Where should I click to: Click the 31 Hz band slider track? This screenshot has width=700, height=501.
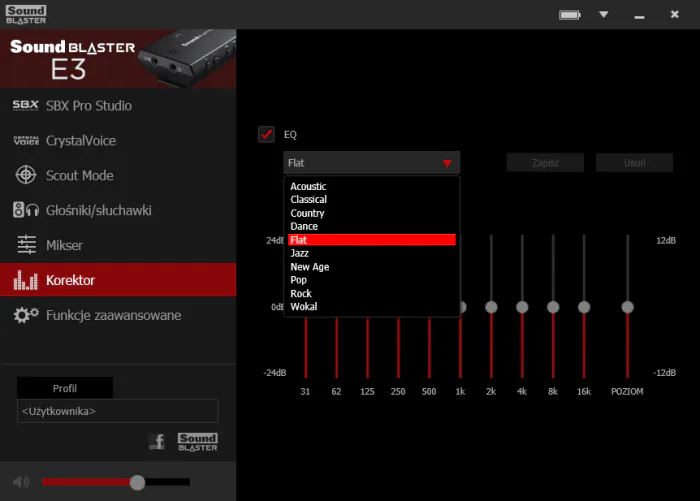[306, 347]
